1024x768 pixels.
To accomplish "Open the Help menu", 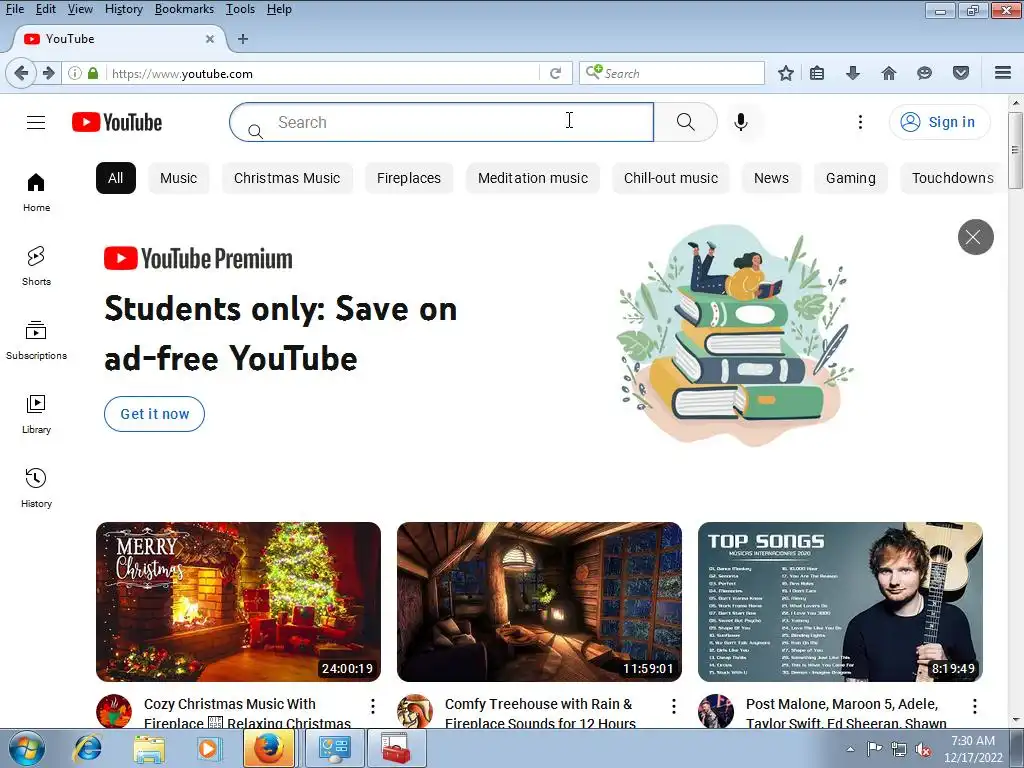I will pos(279,9).
